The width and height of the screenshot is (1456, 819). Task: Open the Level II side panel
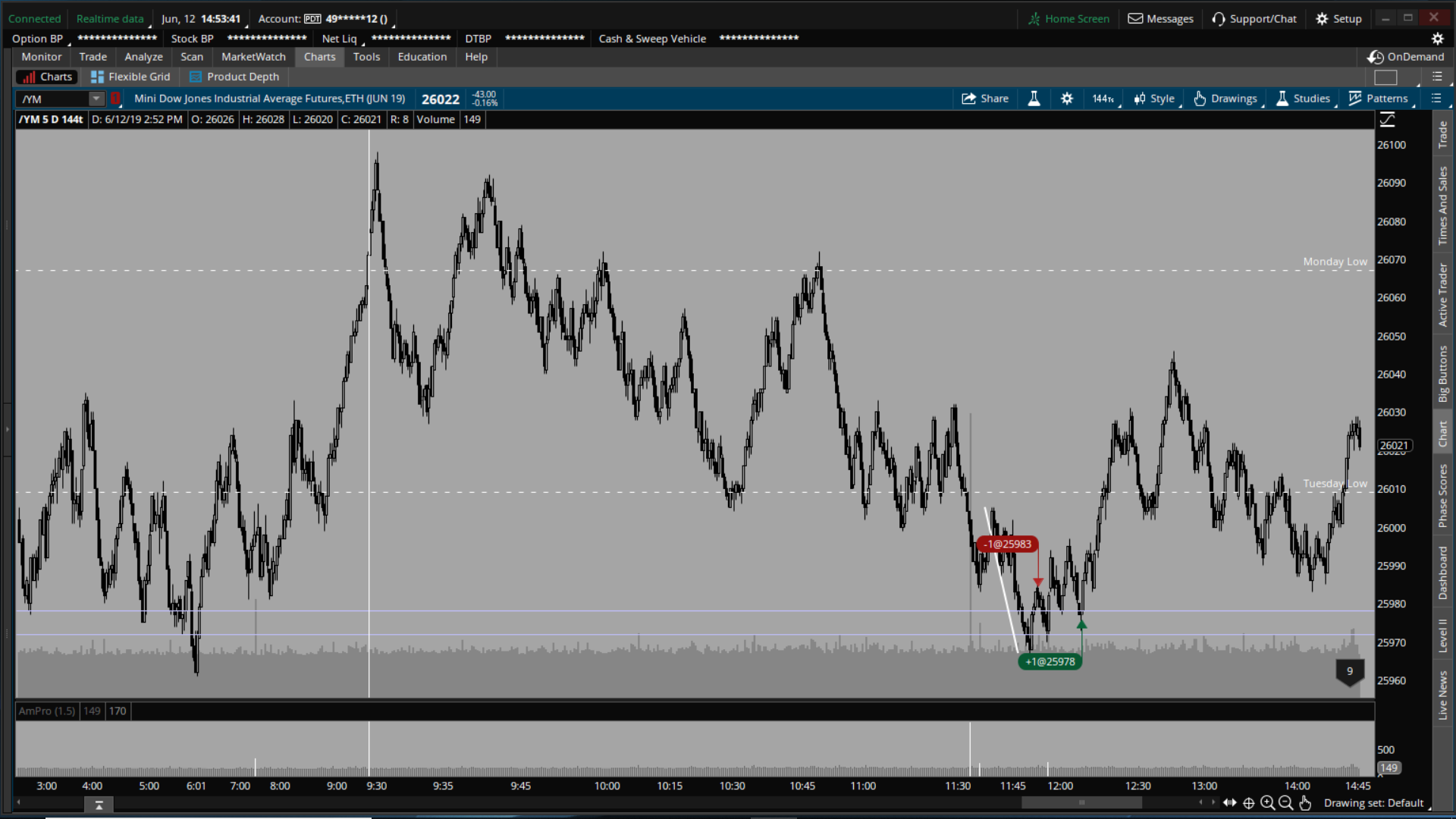coord(1442,635)
